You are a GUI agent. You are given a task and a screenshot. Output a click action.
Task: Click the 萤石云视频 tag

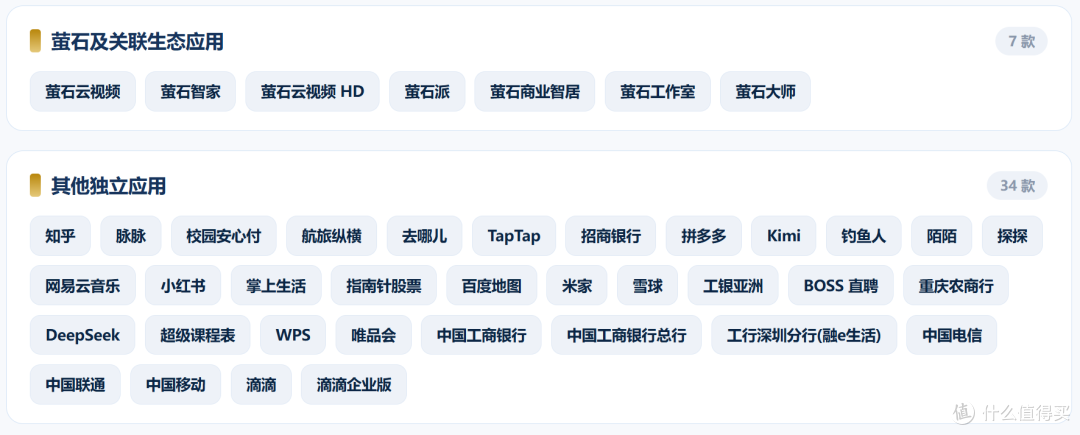click(83, 92)
